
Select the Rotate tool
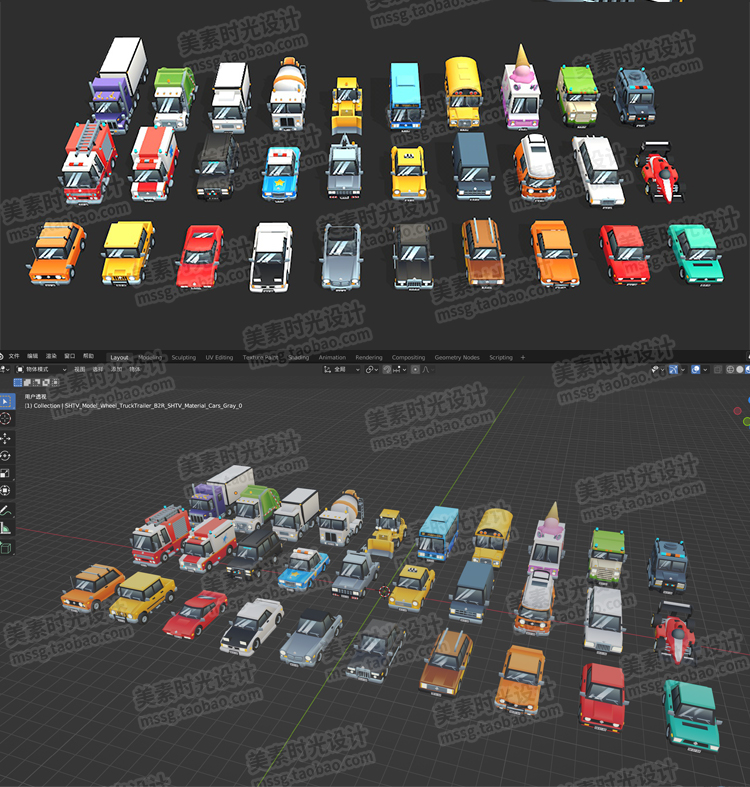[x=6, y=456]
